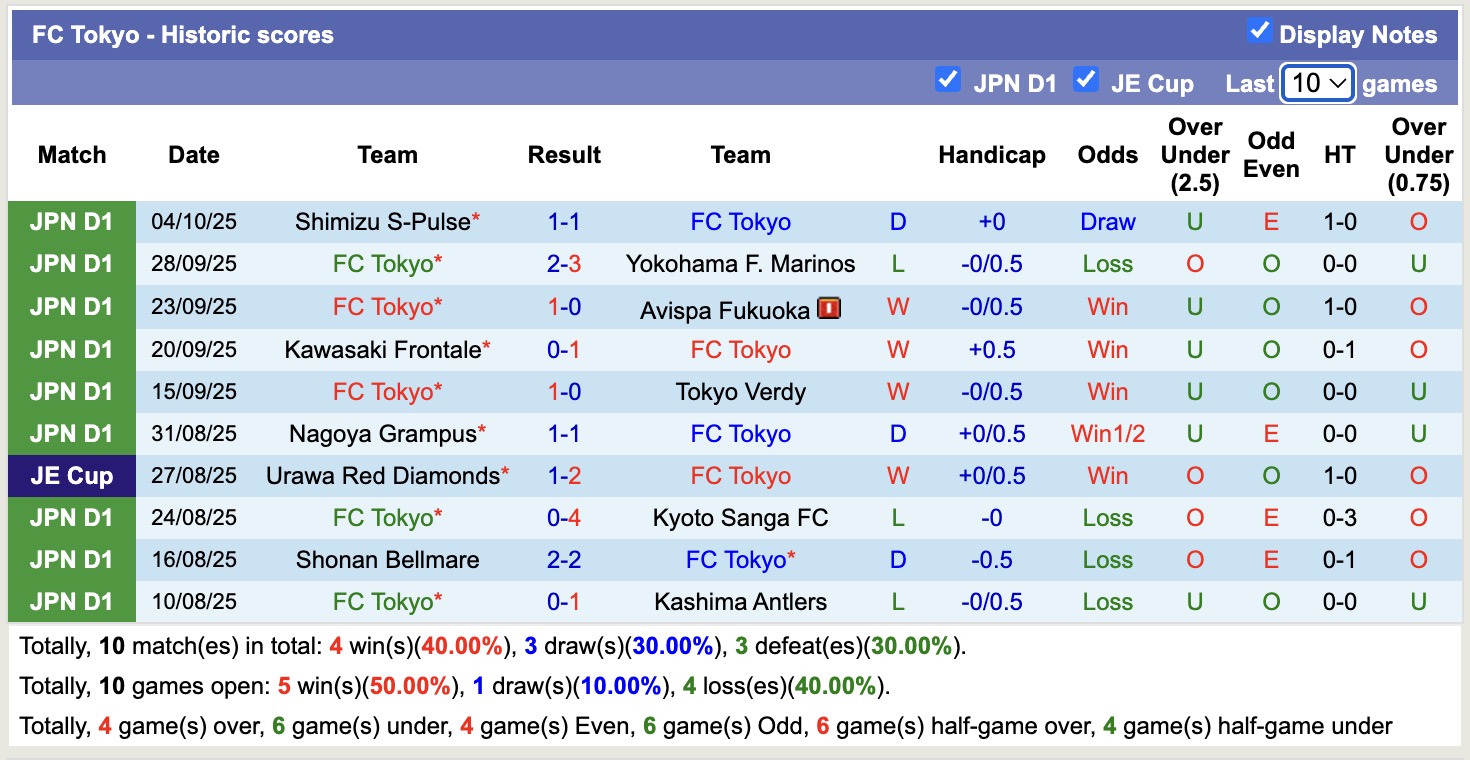Uncheck the JPN D1 filter checkbox
Viewport: 1470px width, 760px height.
pyautogui.click(x=947, y=80)
